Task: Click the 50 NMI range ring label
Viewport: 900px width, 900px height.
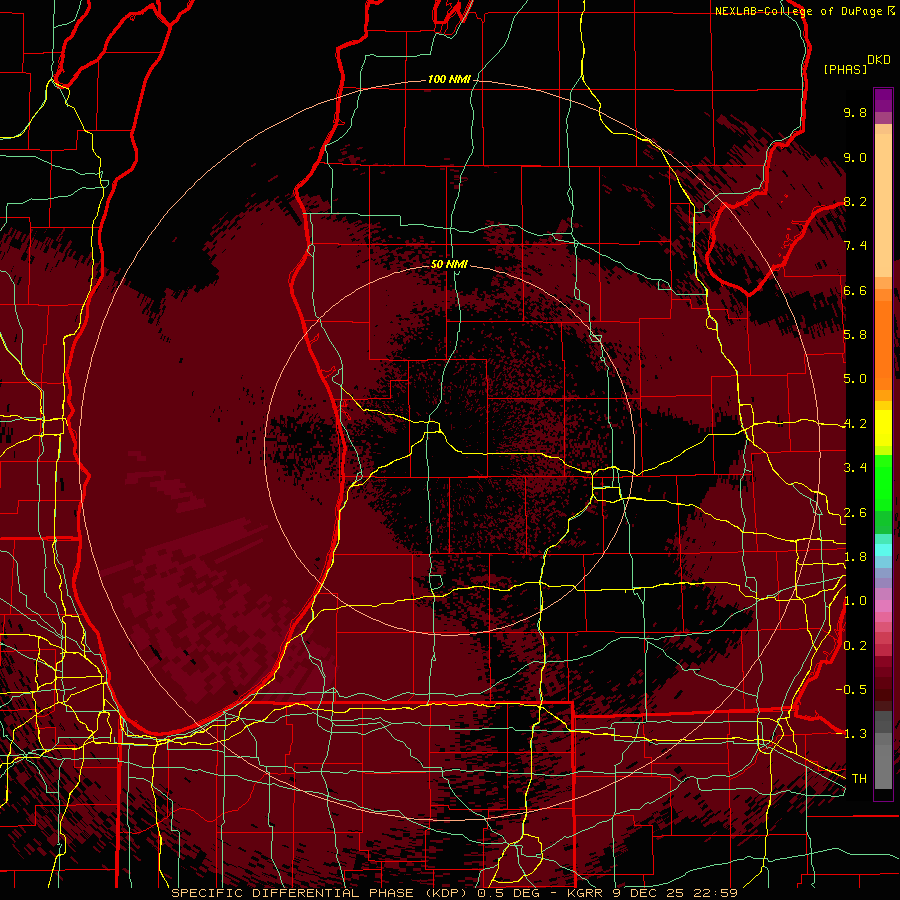Action: coord(449,264)
